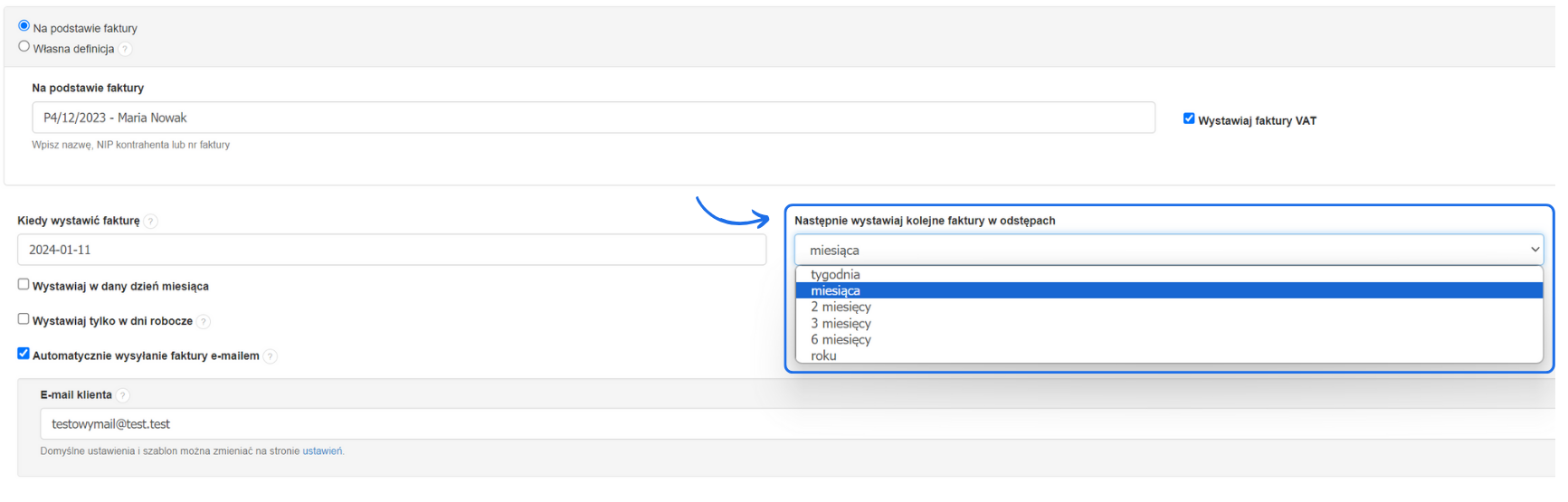Select 2 miesięcy interval option
The image size is (1568, 502).
pos(841,307)
